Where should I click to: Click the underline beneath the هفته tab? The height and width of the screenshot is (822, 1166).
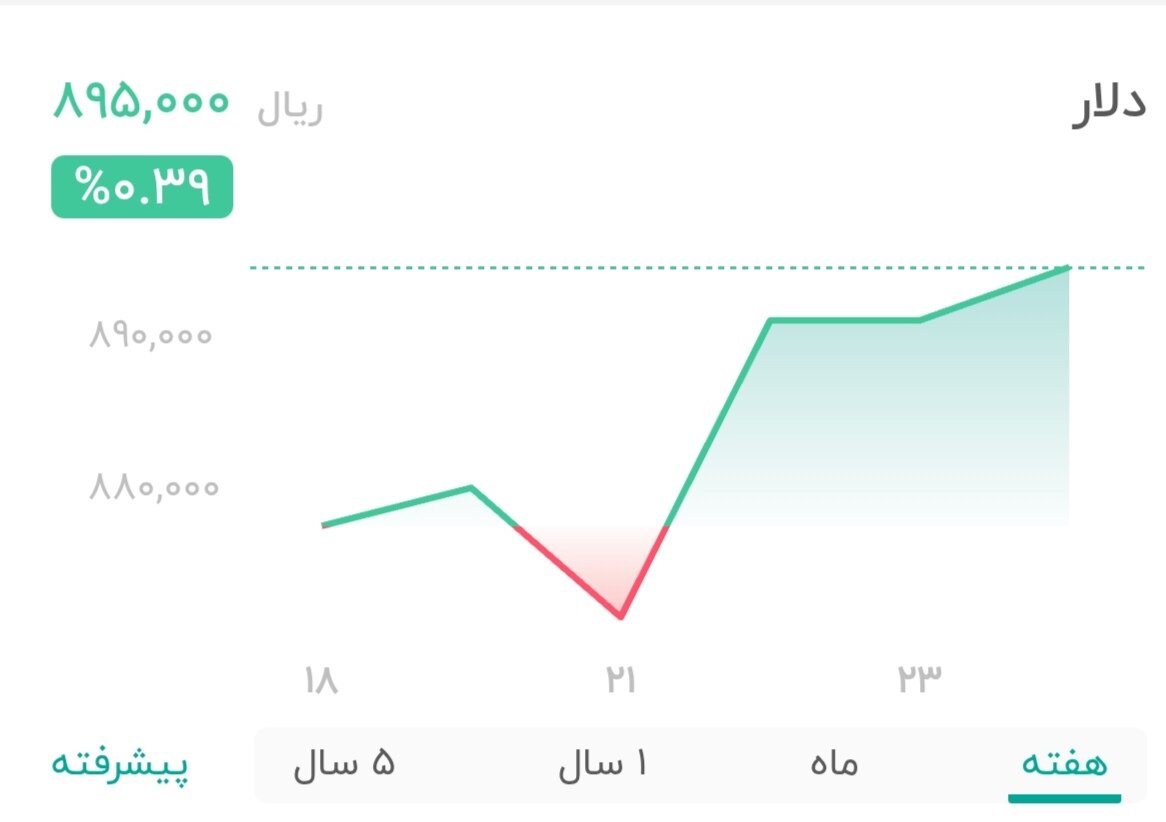pos(1065,798)
